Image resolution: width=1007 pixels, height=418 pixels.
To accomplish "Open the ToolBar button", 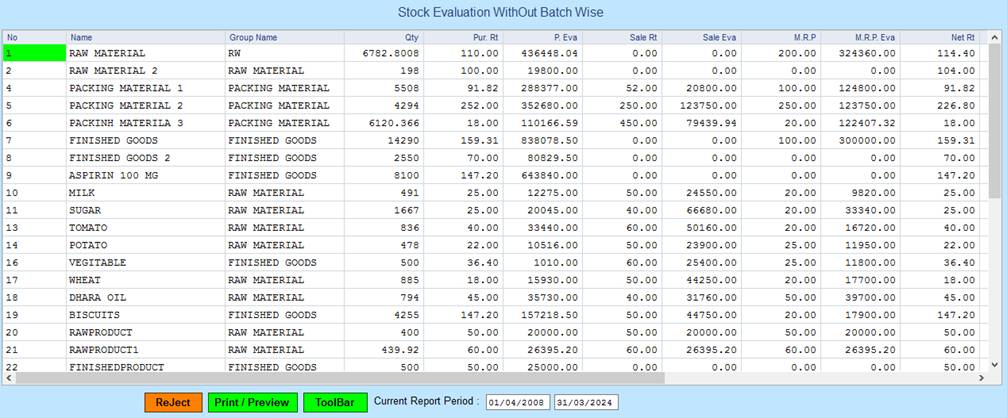I will [x=335, y=402].
